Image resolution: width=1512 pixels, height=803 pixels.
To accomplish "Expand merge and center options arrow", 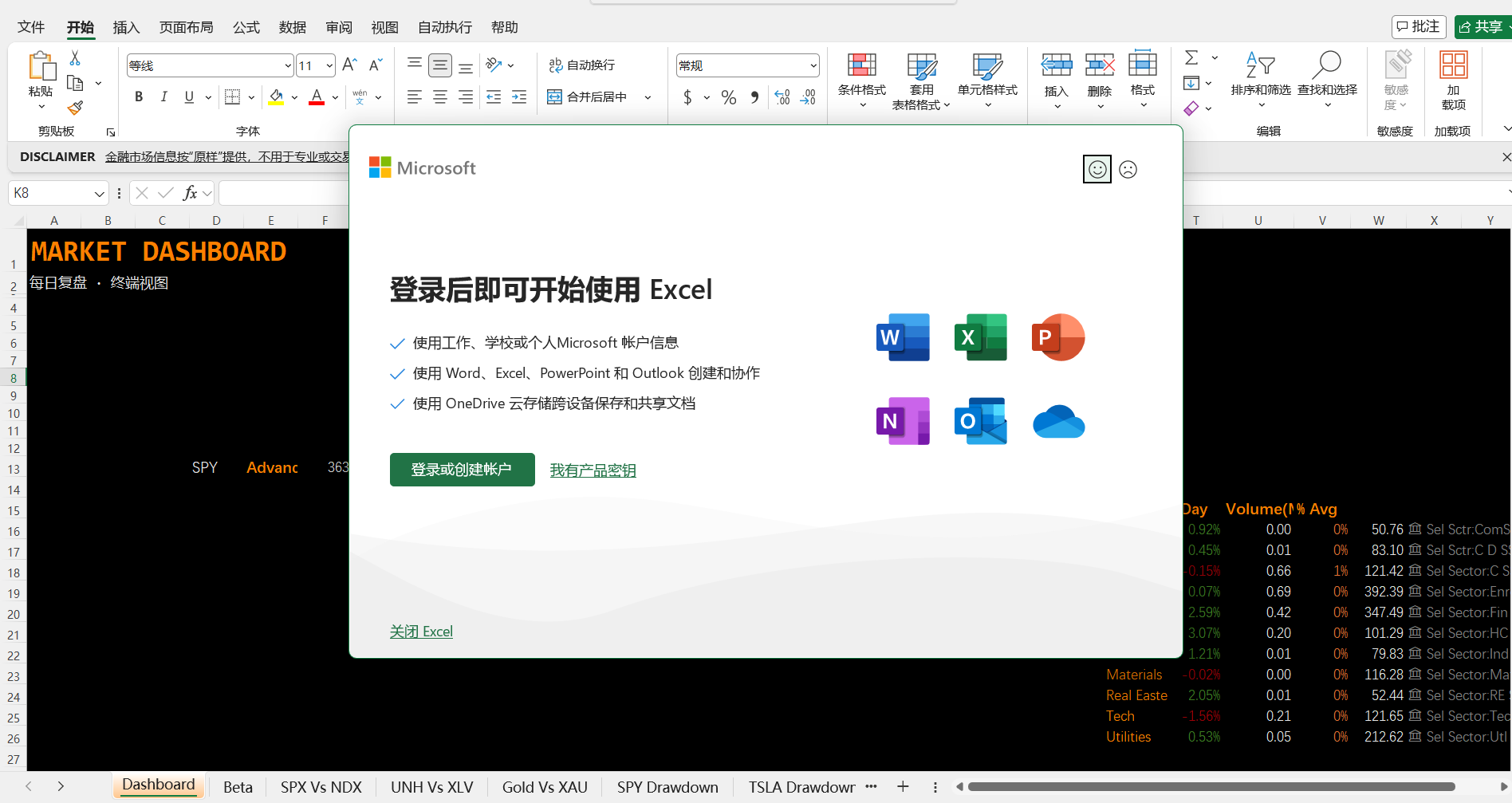I will 648,97.
